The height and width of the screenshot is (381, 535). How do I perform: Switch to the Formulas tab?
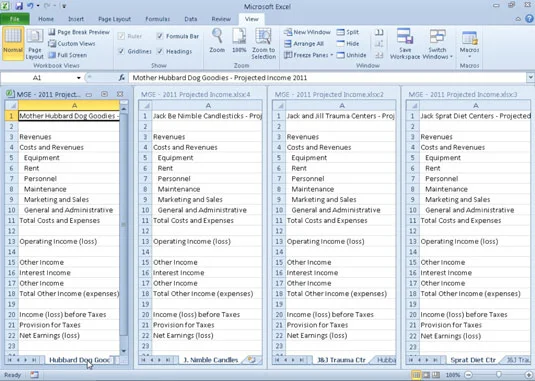click(157, 19)
